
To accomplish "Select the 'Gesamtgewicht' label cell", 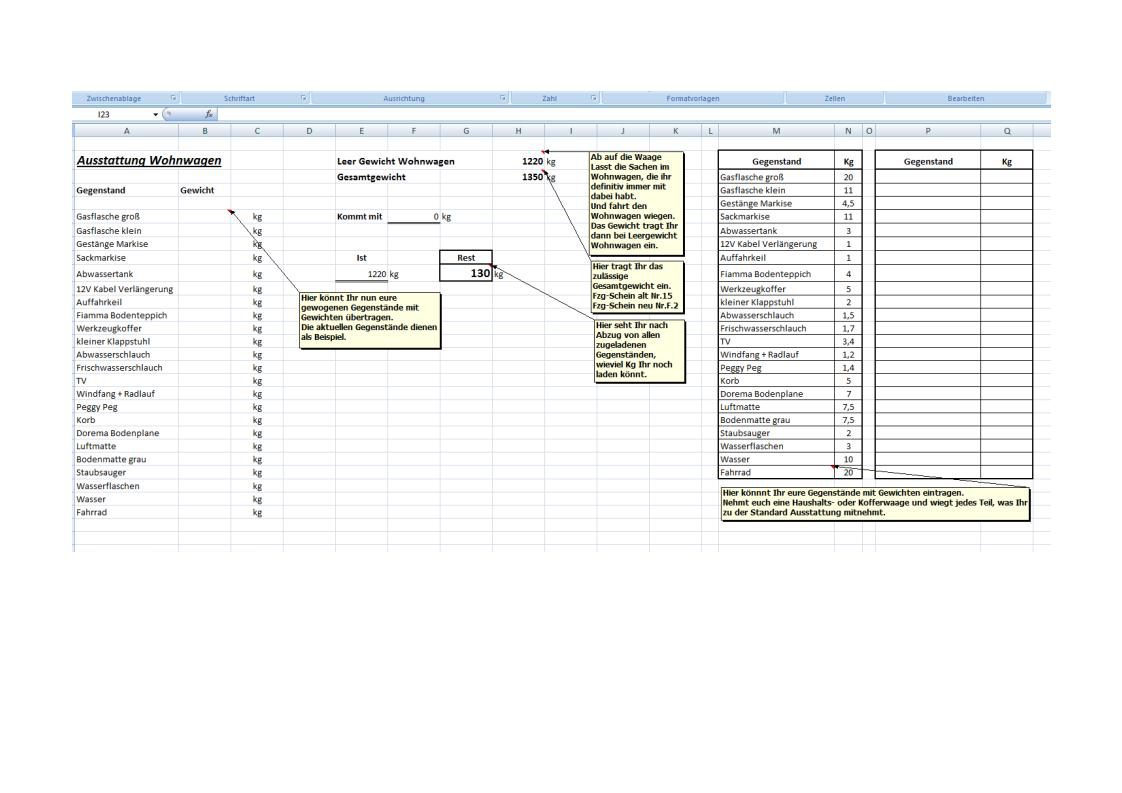I will pyautogui.click(x=371, y=177).
